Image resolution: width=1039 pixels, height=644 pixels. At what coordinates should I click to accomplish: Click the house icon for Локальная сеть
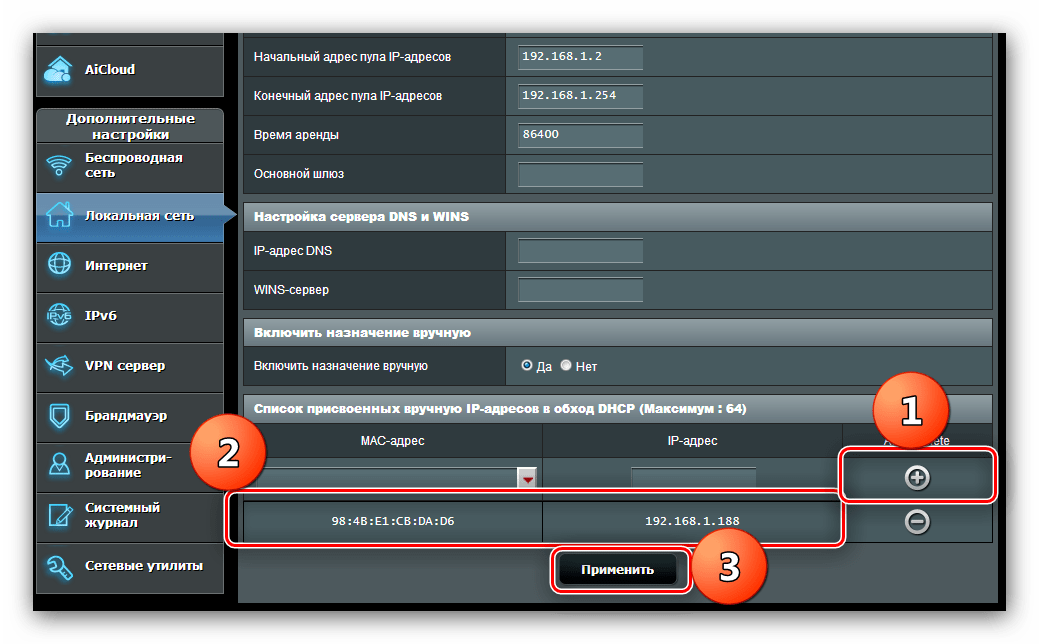pyautogui.click(x=59, y=215)
